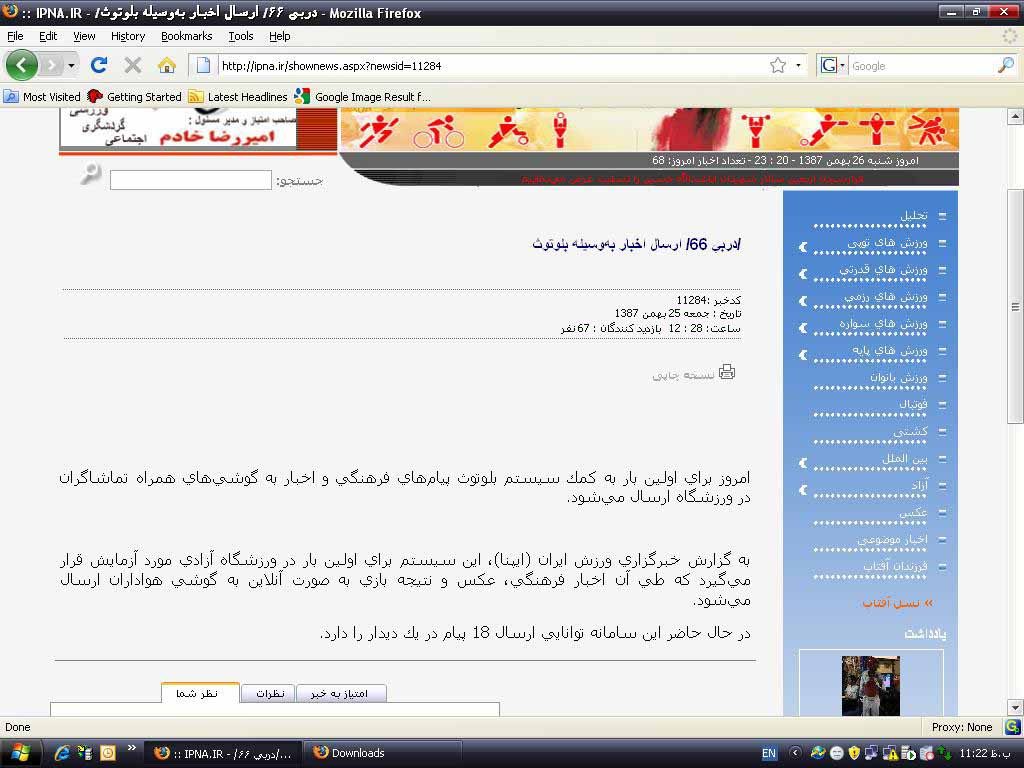Open the Bookmarks menu
Screen dimensions: 1024x768
186,36
